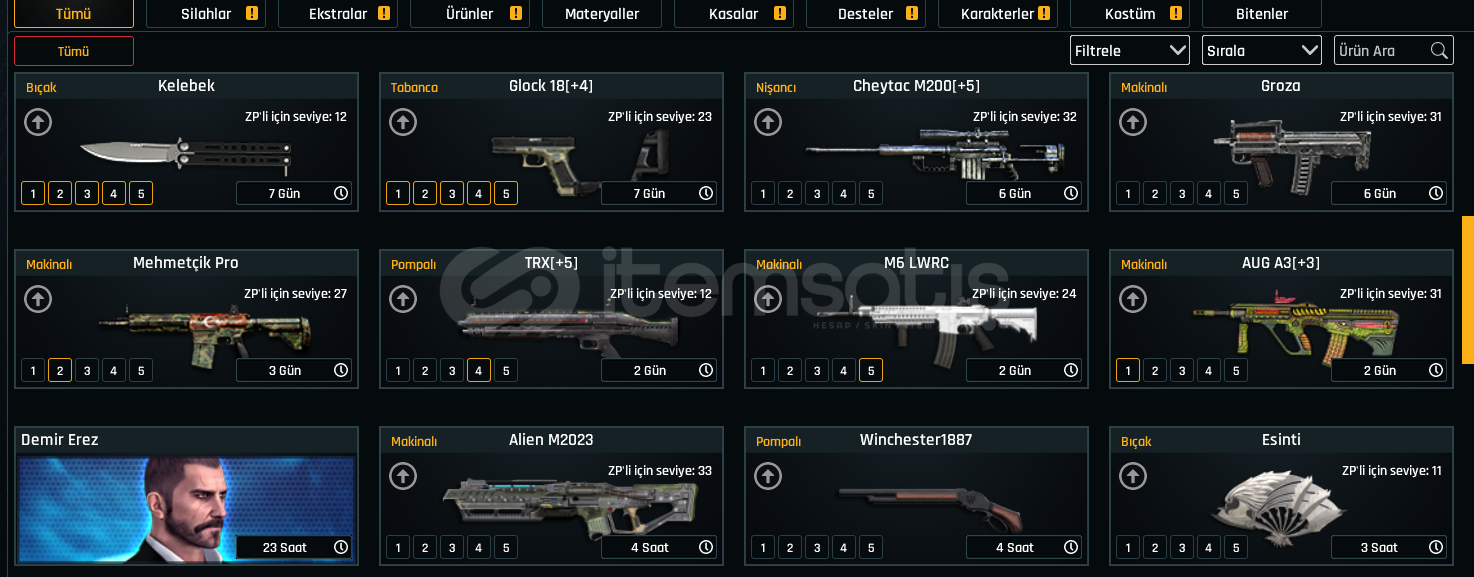This screenshot has height=577, width=1474.
Task: Click the clock icon on Demir Erez's 23 Saat
Action: pyautogui.click(x=341, y=547)
